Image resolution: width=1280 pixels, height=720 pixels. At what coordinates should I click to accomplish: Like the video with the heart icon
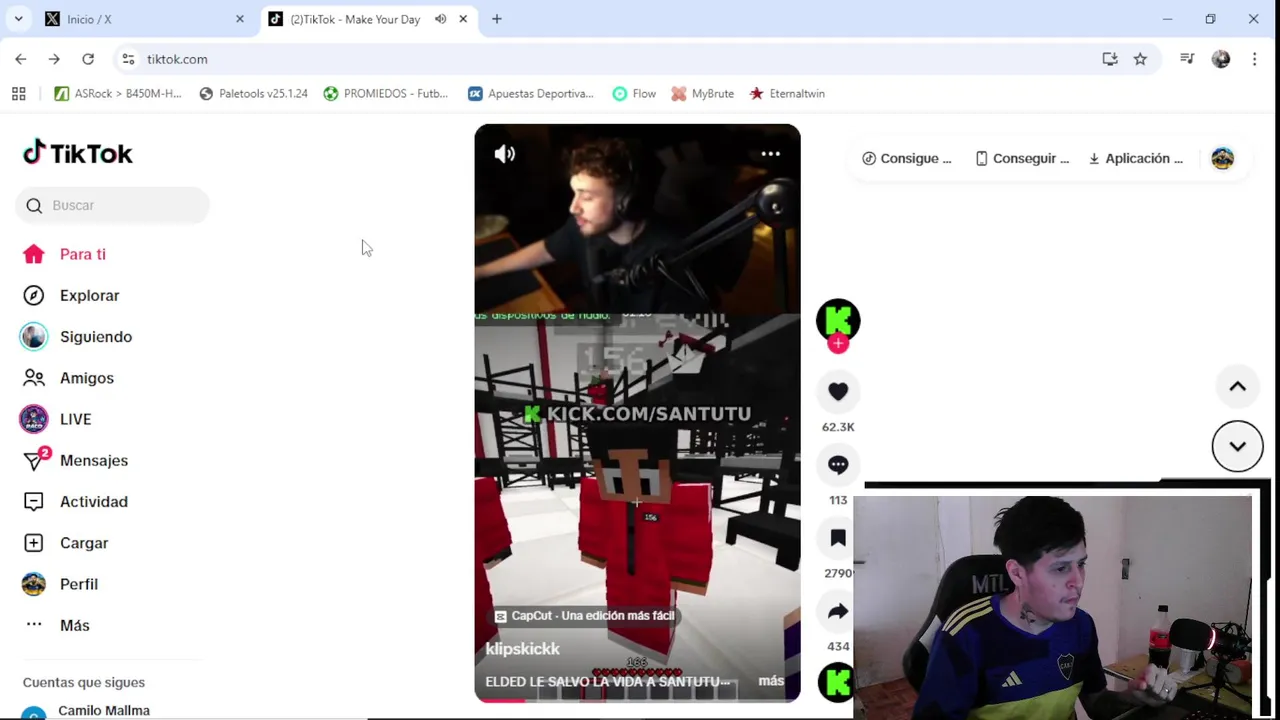(838, 392)
